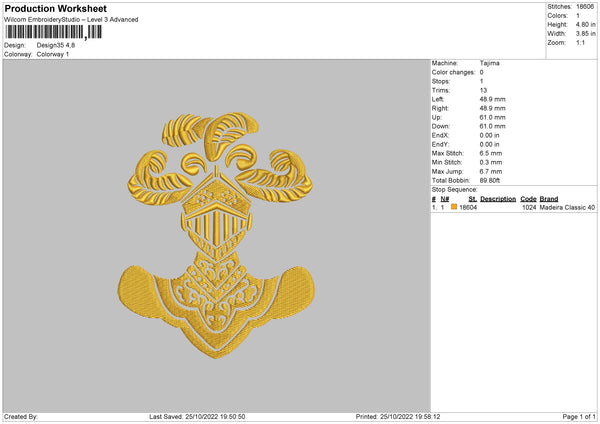The width and height of the screenshot is (600, 424).
Task: Click the Machine value 'Tajima'
Action: pyautogui.click(x=489, y=63)
